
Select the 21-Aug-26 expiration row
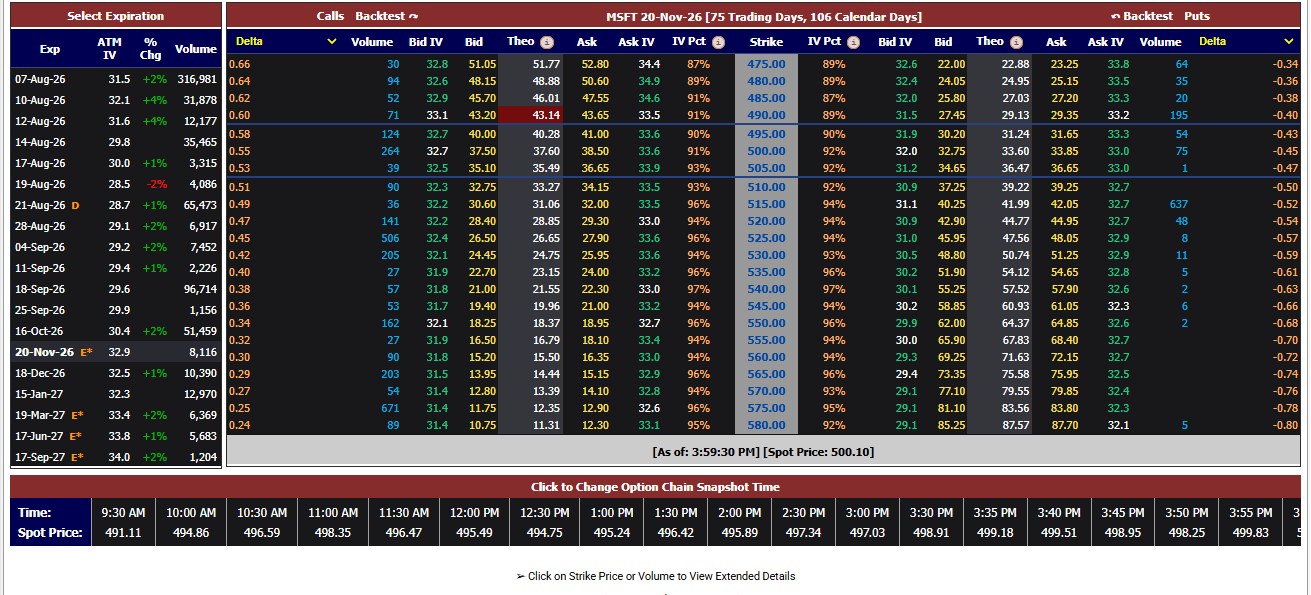(116, 205)
